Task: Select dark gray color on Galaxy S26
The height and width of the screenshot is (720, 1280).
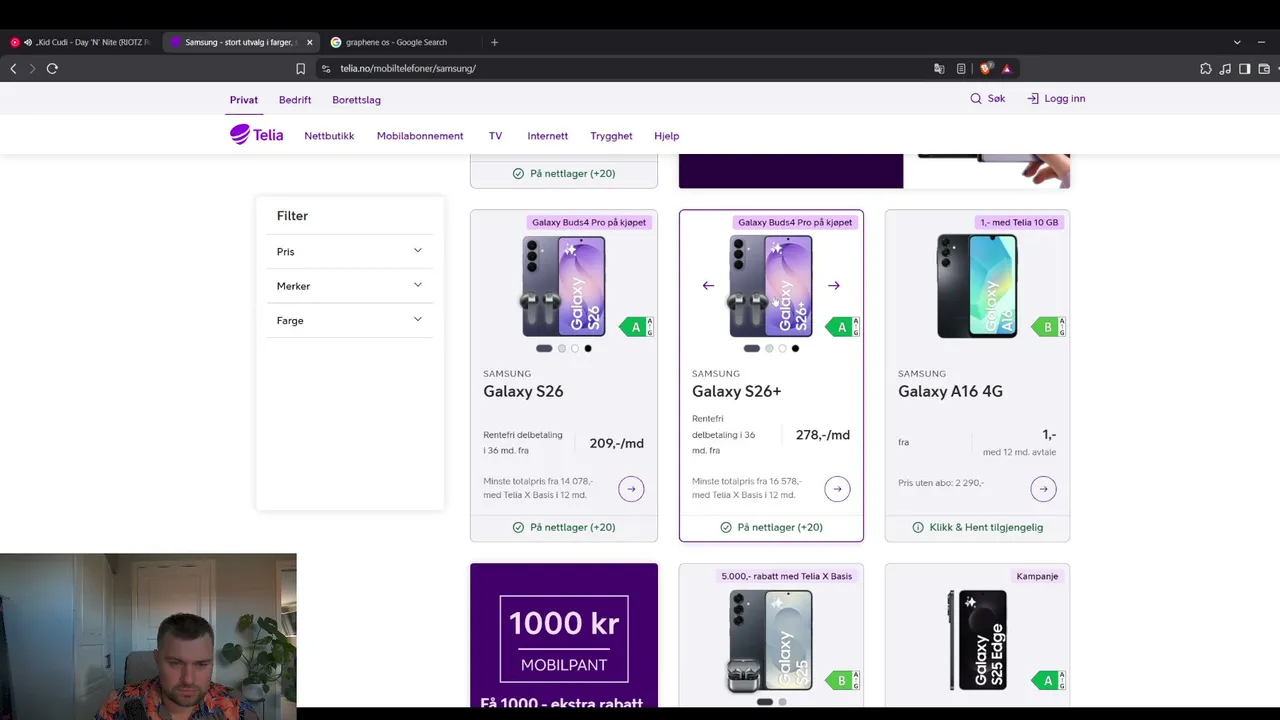Action: click(544, 348)
